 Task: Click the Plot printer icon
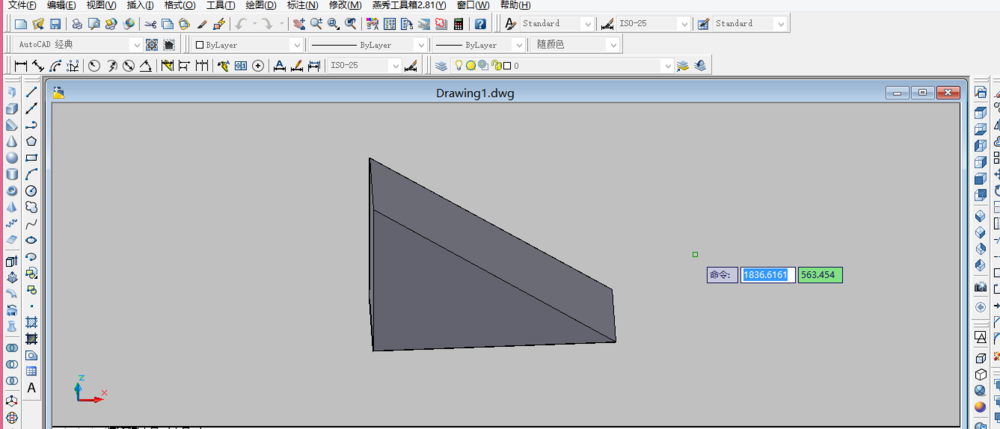pyautogui.click(x=77, y=24)
